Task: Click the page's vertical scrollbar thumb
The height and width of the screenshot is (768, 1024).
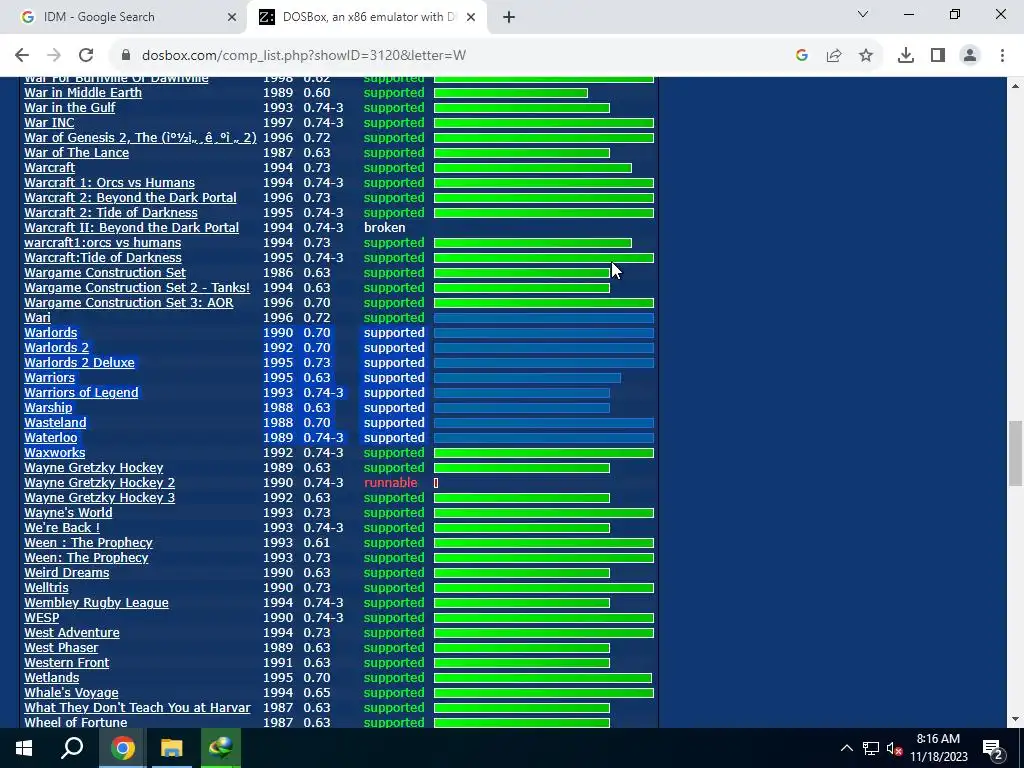Action: tap(1015, 453)
